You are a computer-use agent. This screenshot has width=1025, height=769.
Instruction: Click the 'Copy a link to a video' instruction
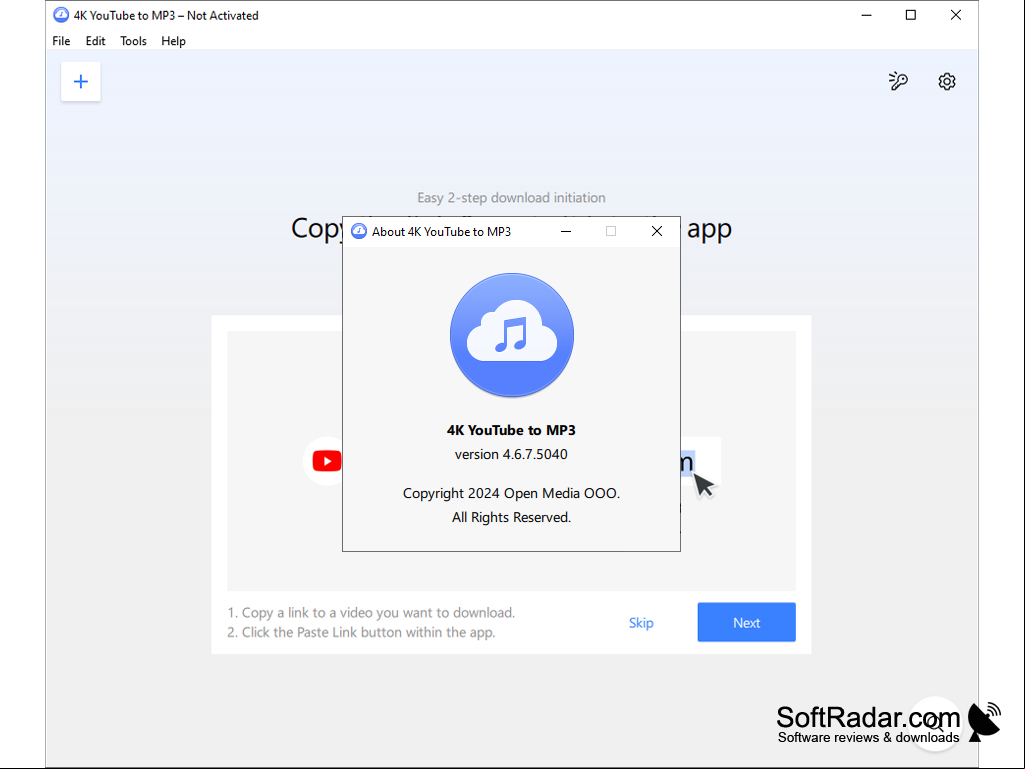pyautogui.click(x=371, y=613)
